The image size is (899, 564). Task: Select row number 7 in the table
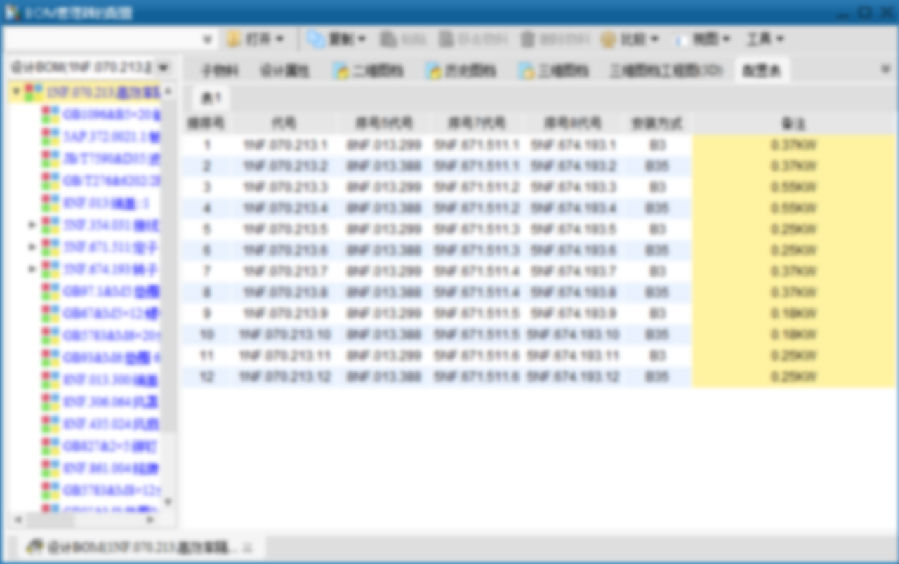pos(206,271)
